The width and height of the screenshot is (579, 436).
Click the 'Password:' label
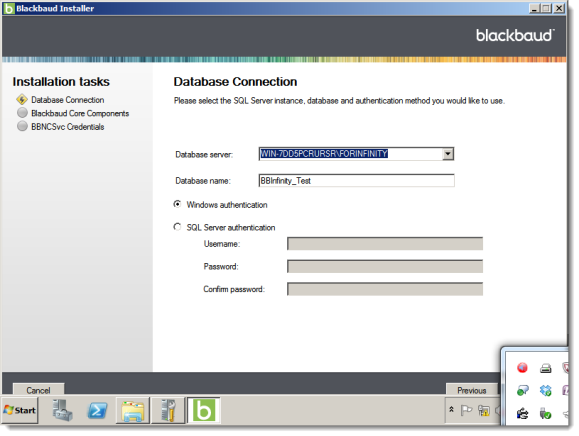click(x=221, y=267)
